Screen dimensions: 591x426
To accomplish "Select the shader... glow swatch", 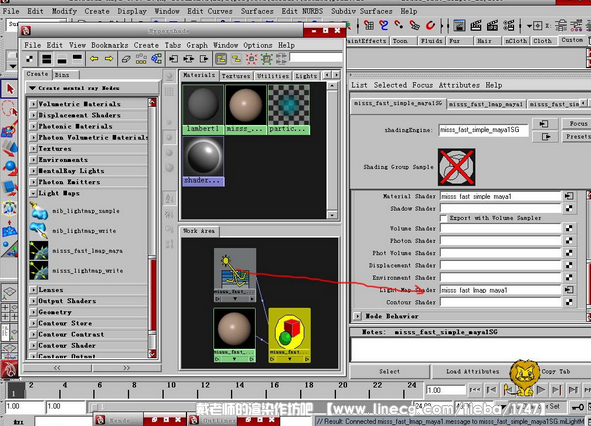I will click(x=203, y=161).
